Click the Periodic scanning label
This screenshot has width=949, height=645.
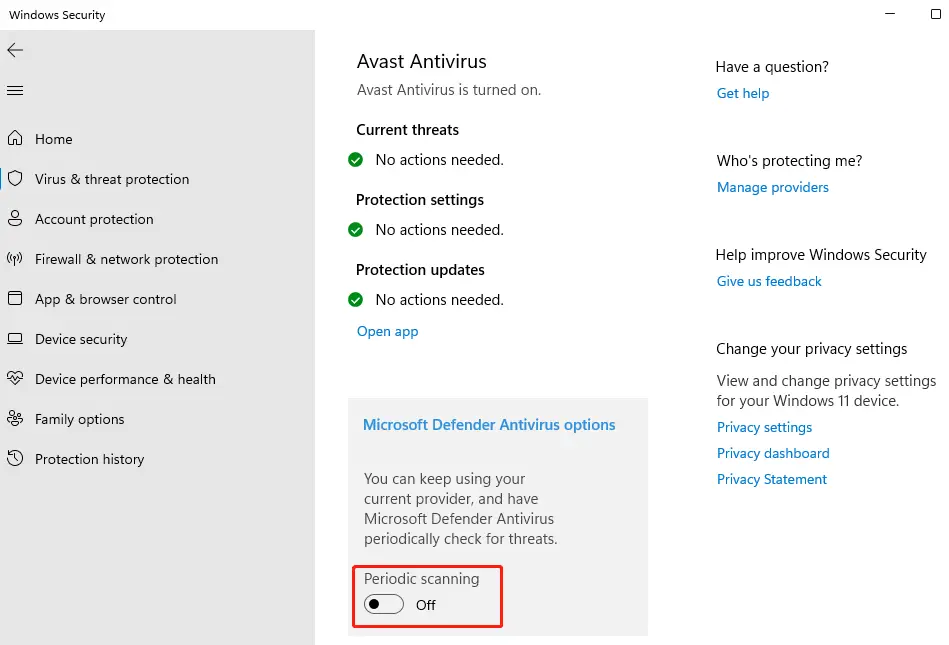click(x=421, y=578)
